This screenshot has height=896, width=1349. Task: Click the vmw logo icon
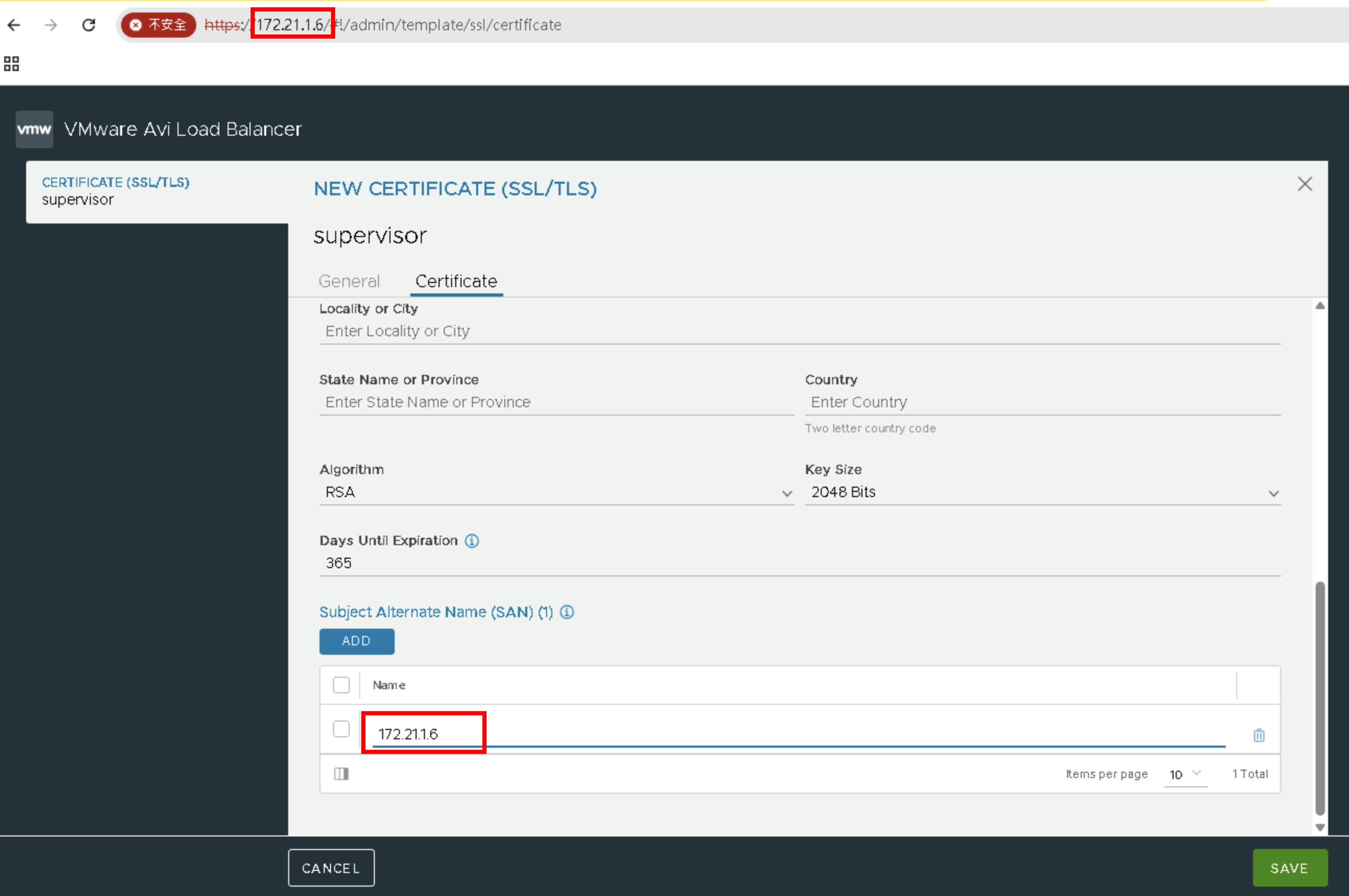click(34, 129)
